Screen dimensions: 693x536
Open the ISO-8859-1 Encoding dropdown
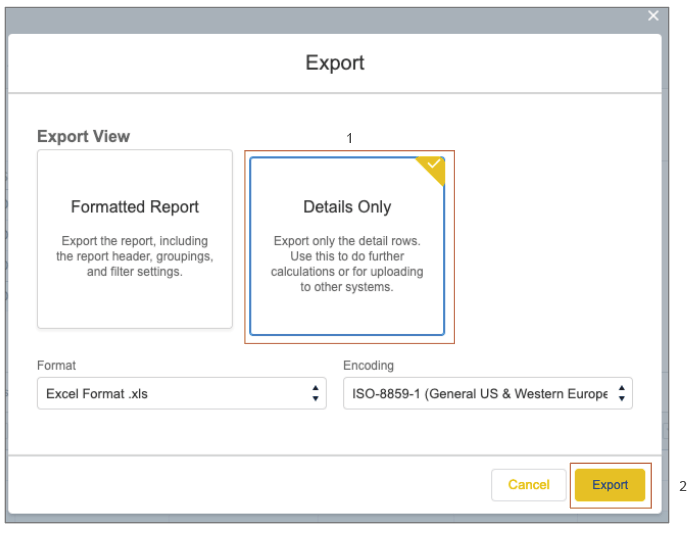[x=488, y=393]
